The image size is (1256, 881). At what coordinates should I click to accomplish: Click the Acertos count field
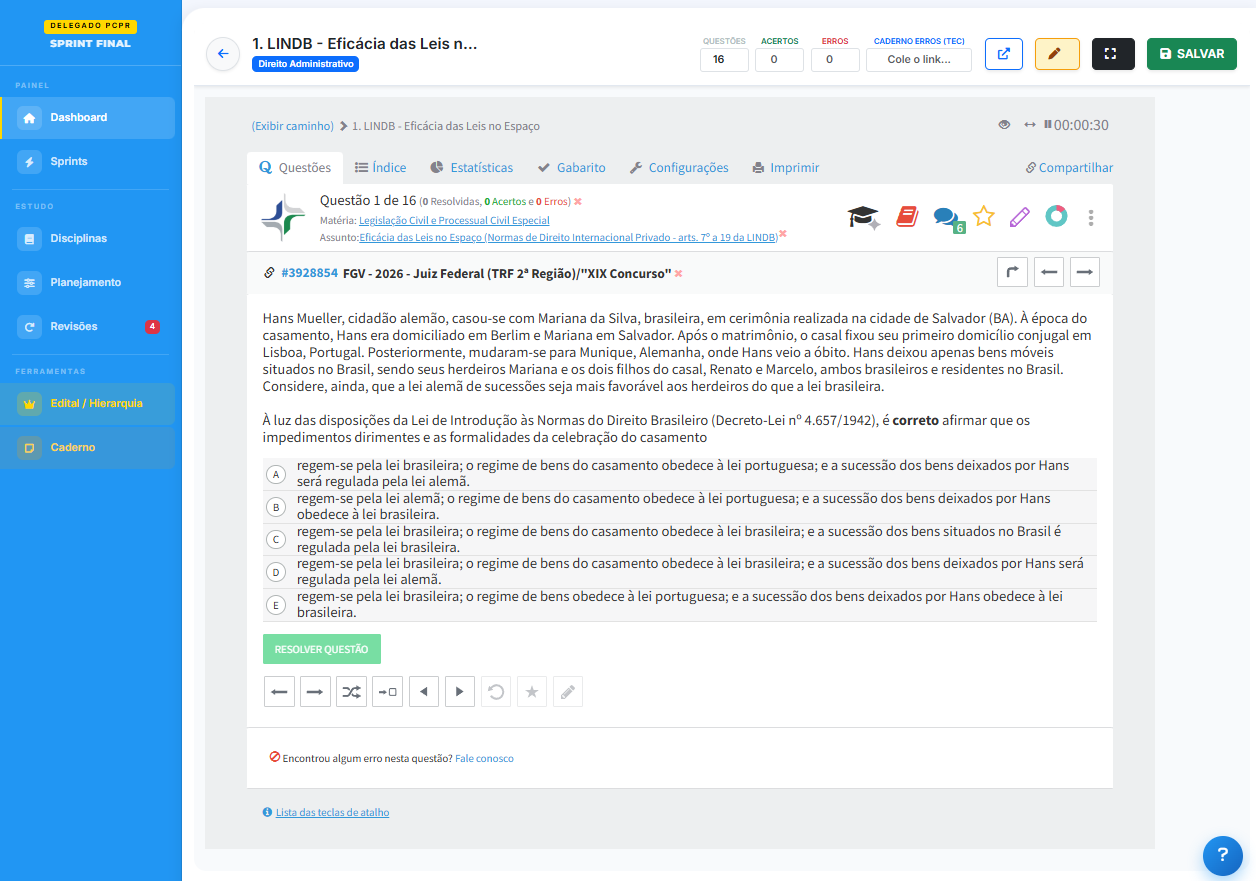(779, 60)
